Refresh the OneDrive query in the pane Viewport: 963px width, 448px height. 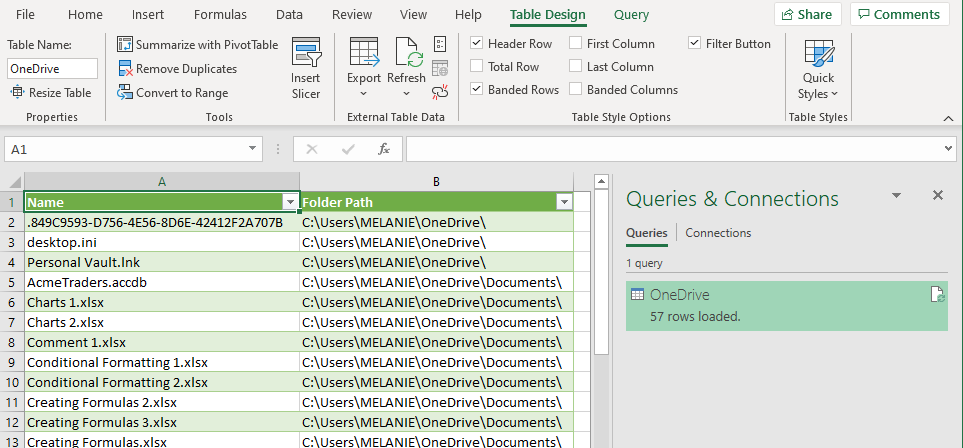936,294
